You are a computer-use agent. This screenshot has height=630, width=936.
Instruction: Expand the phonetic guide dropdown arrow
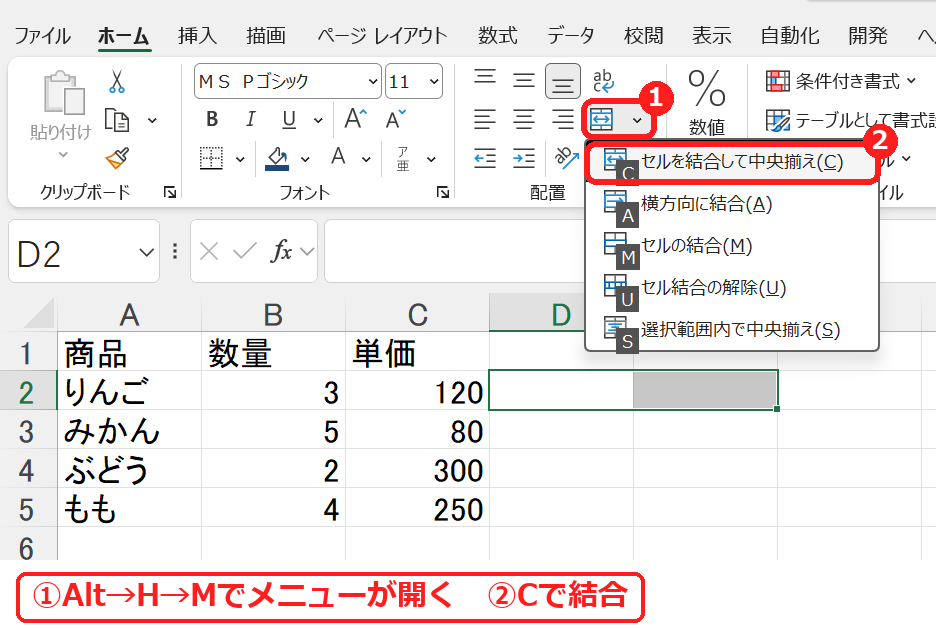pos(430,159)
